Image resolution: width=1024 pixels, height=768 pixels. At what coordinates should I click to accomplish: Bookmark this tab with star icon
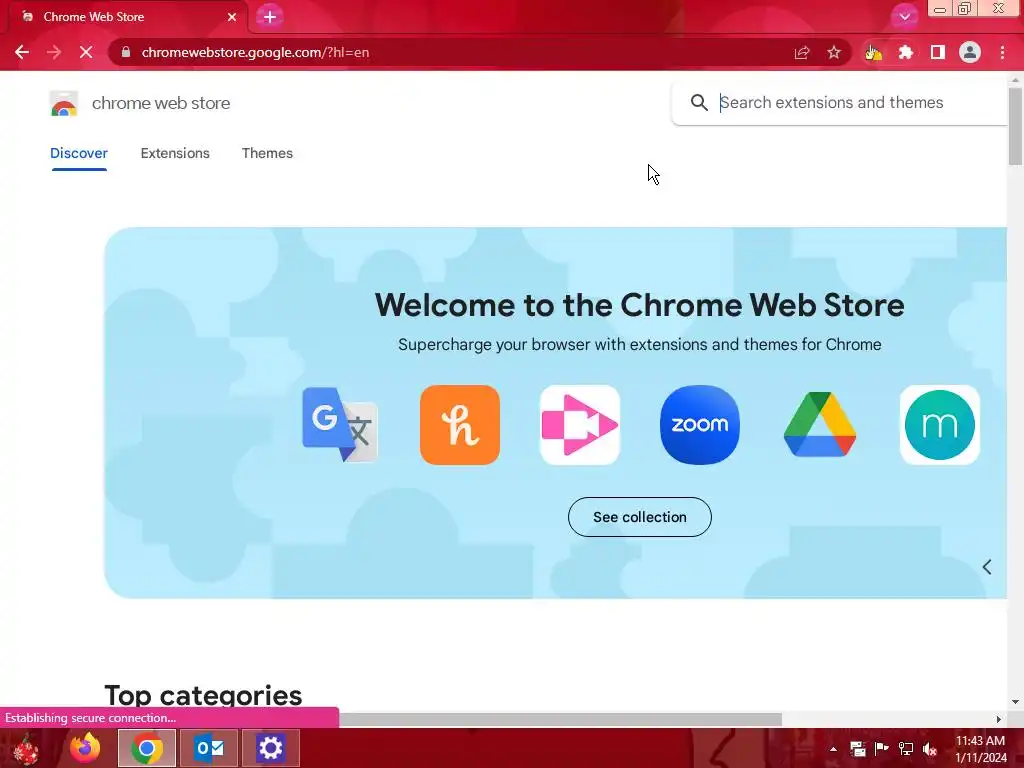point(834,52)
